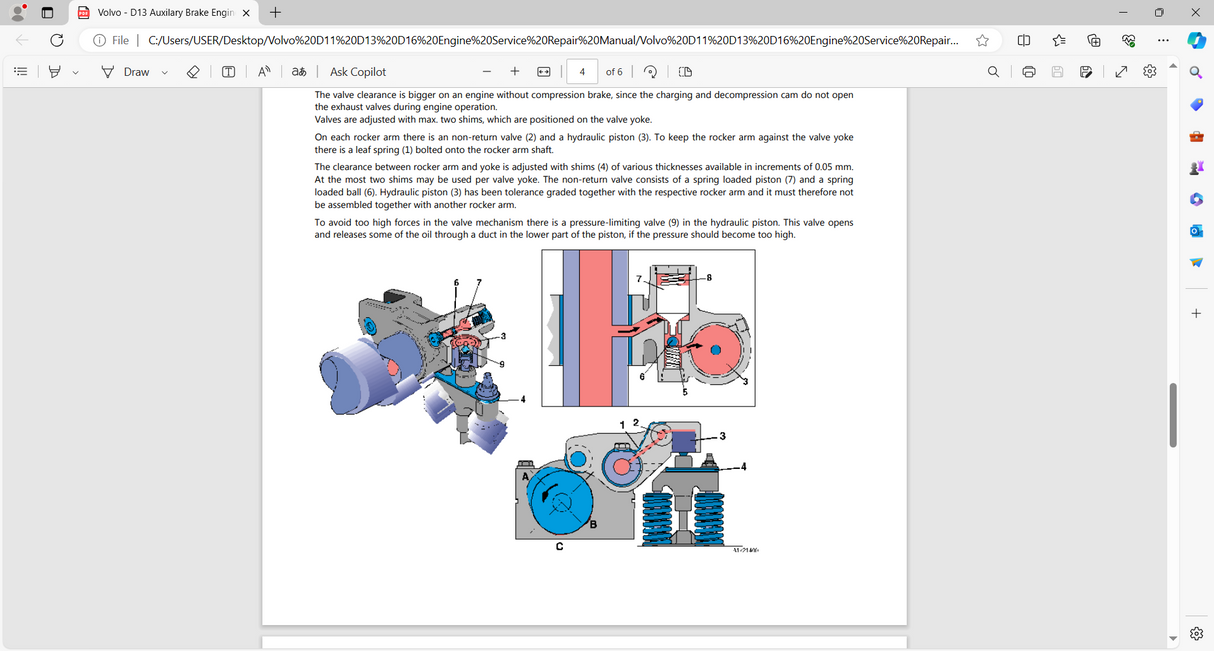Select the Erase tool
The width and height of the screenshot is (1214, 651).
(x=193, y=71)
